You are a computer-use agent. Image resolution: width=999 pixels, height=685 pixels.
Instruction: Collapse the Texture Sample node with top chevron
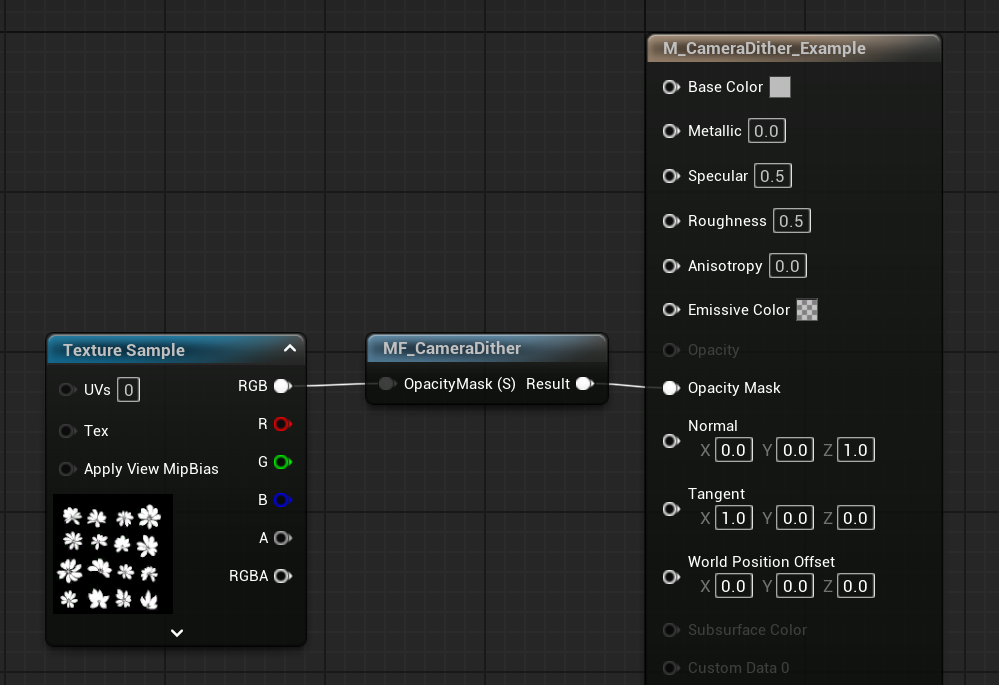point(290,349)
